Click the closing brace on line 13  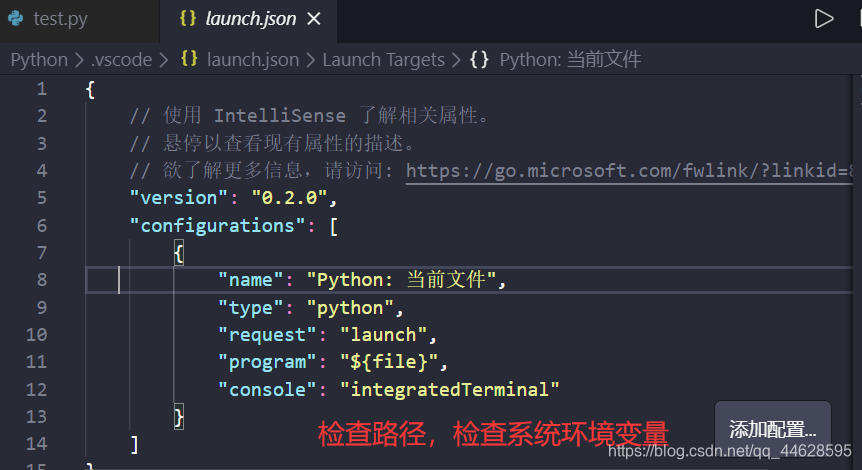(x=179, y=417)
